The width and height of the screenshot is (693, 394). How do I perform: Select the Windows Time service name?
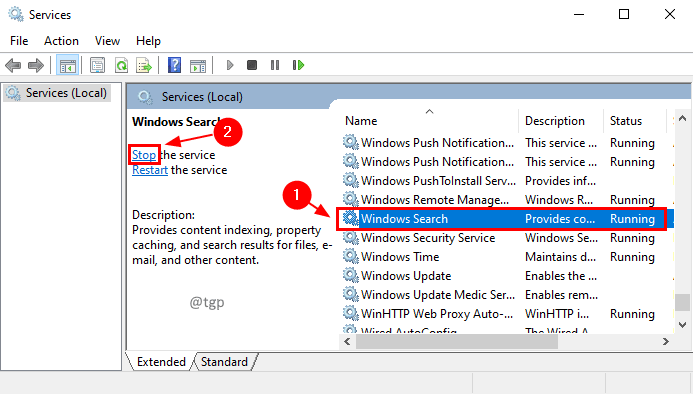[400, 256]
